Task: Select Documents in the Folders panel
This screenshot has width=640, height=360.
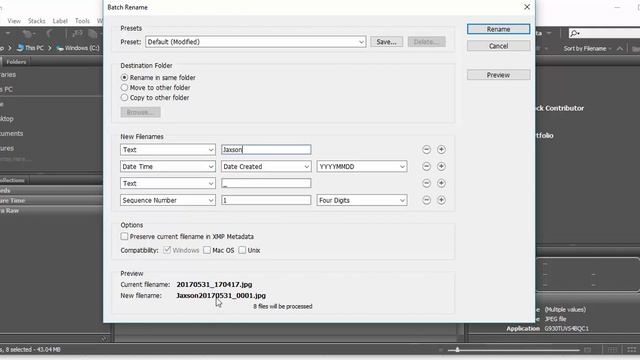Action: 11,133
